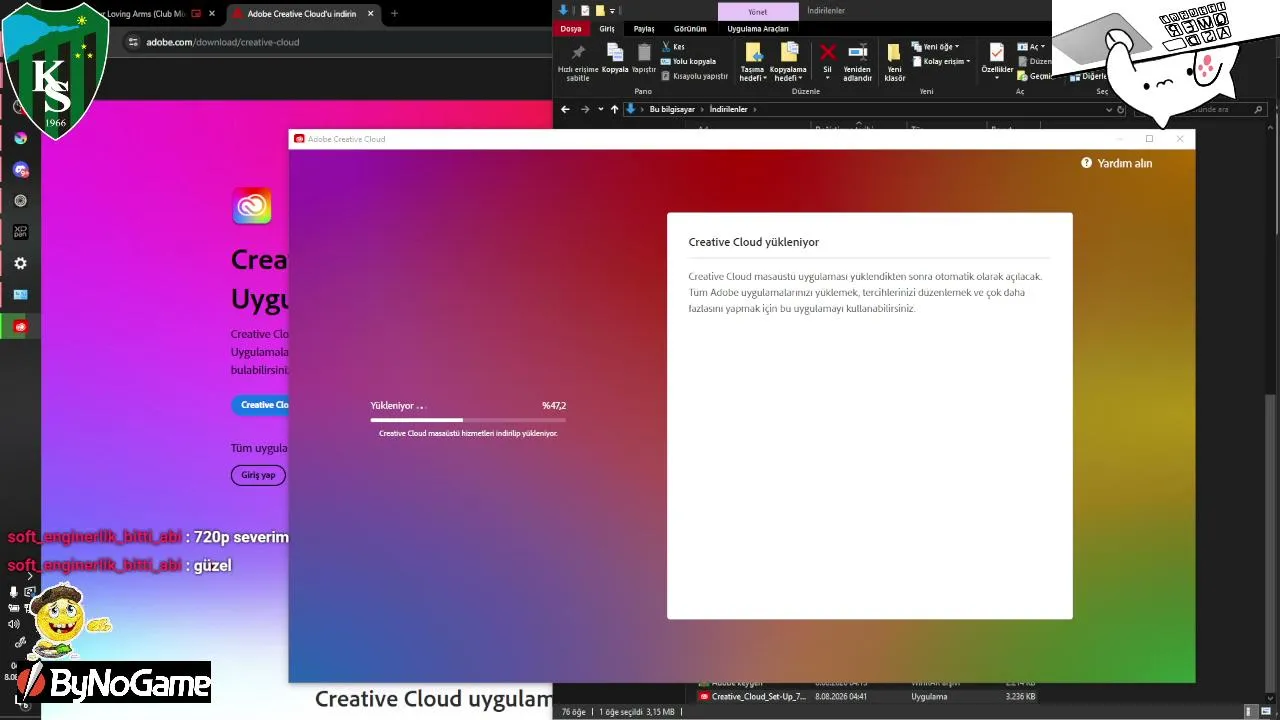The image size is (1280, 720).
Task: Expand the İndirilenler breadcrumb chevron
Action: [755, 109]
